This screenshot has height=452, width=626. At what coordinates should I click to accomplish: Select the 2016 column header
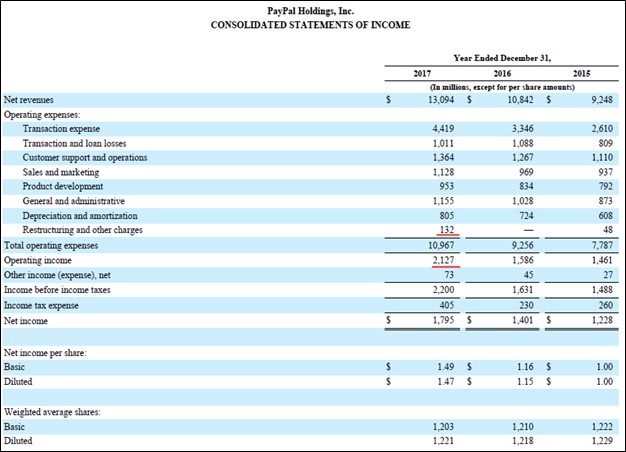(503, 74)
